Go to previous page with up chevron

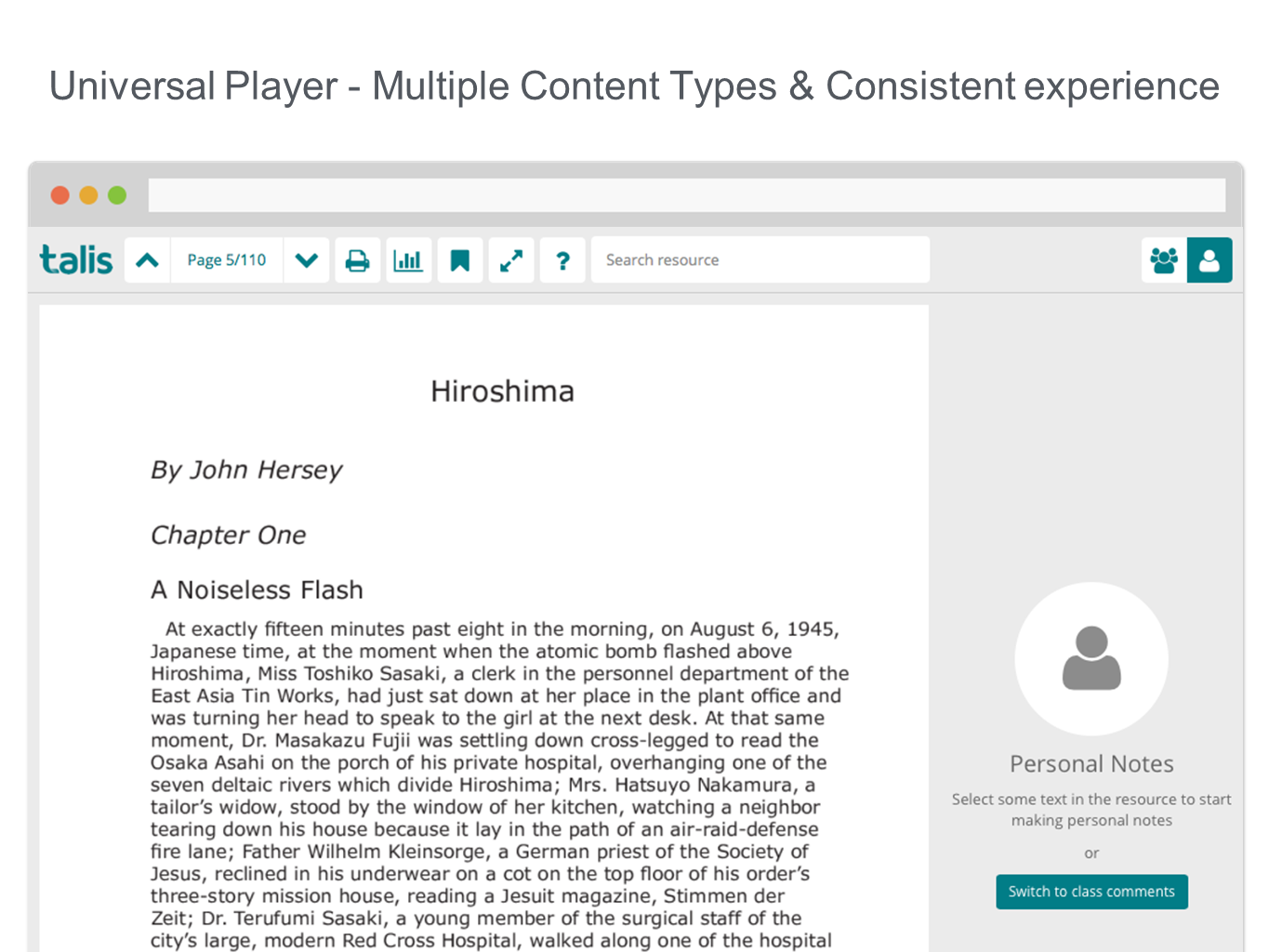[x=147, y=260]
